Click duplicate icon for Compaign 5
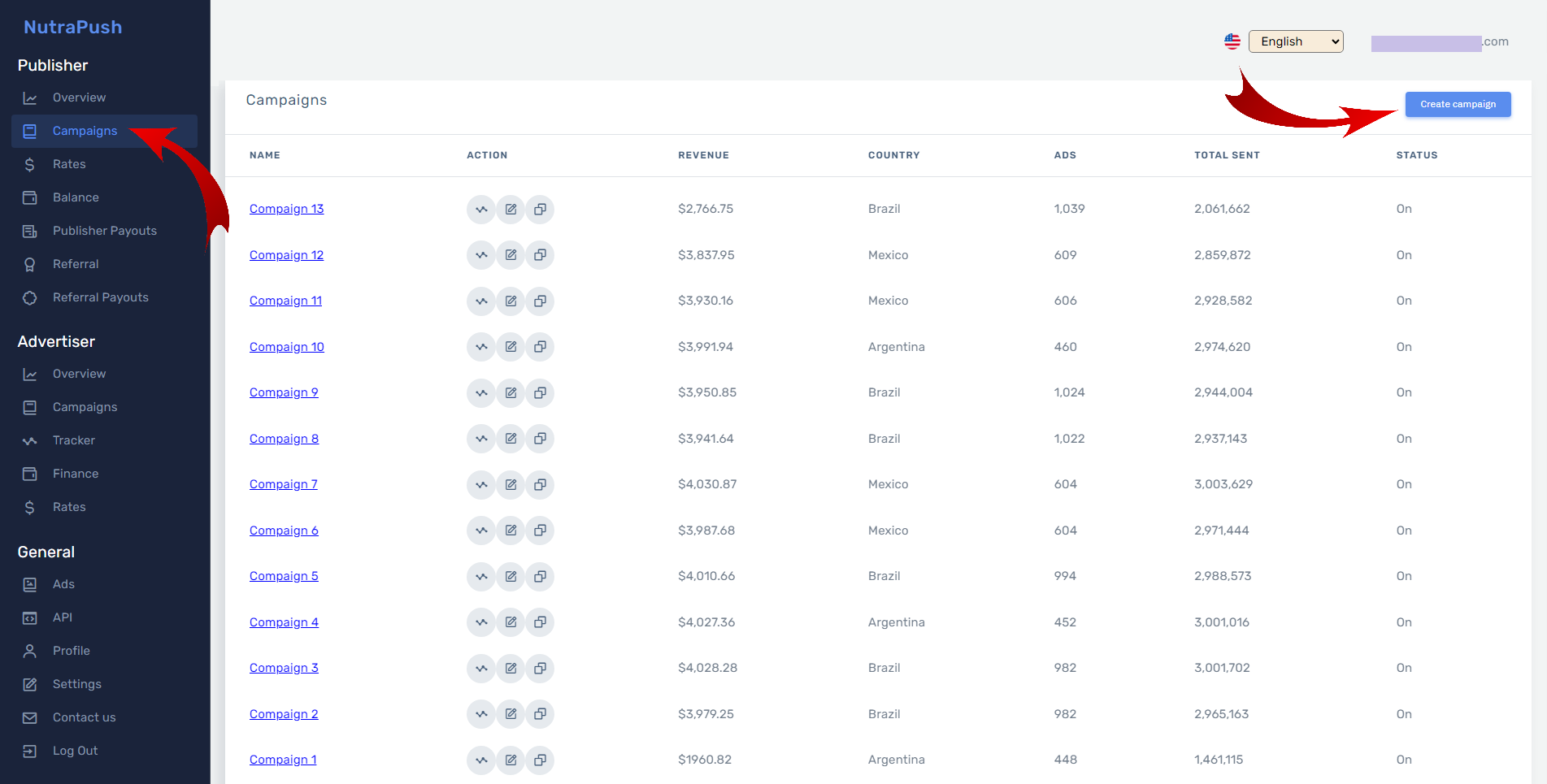 [x=540, y=577]
